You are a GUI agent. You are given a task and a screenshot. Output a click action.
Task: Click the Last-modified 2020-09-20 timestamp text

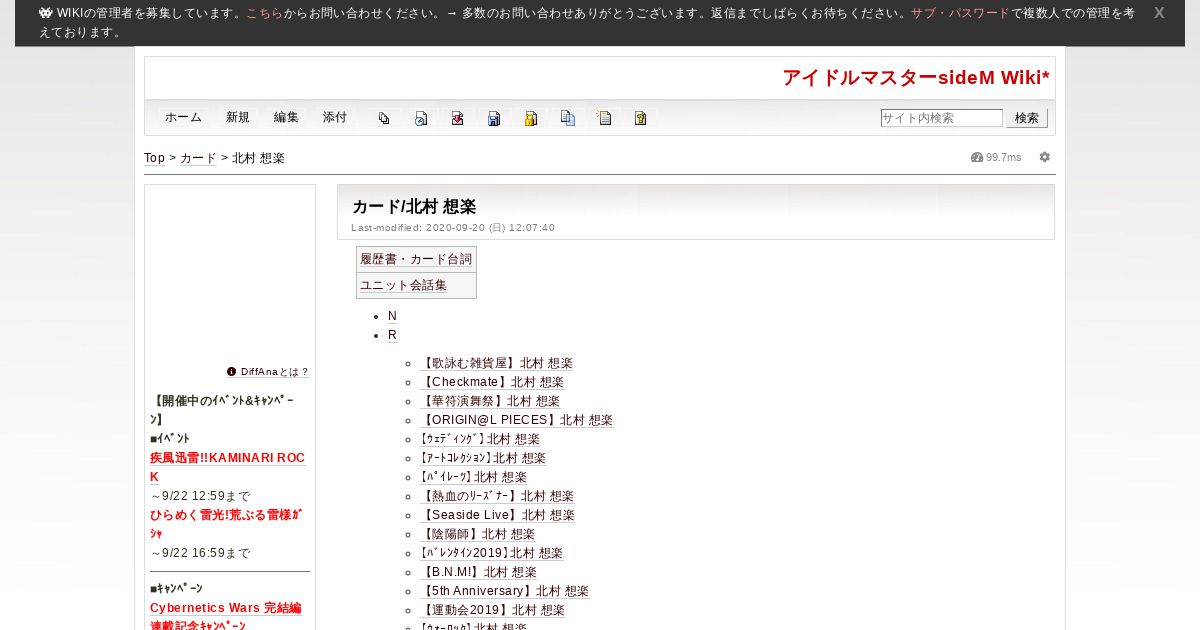pyautogui.click(x=453, y=228)
